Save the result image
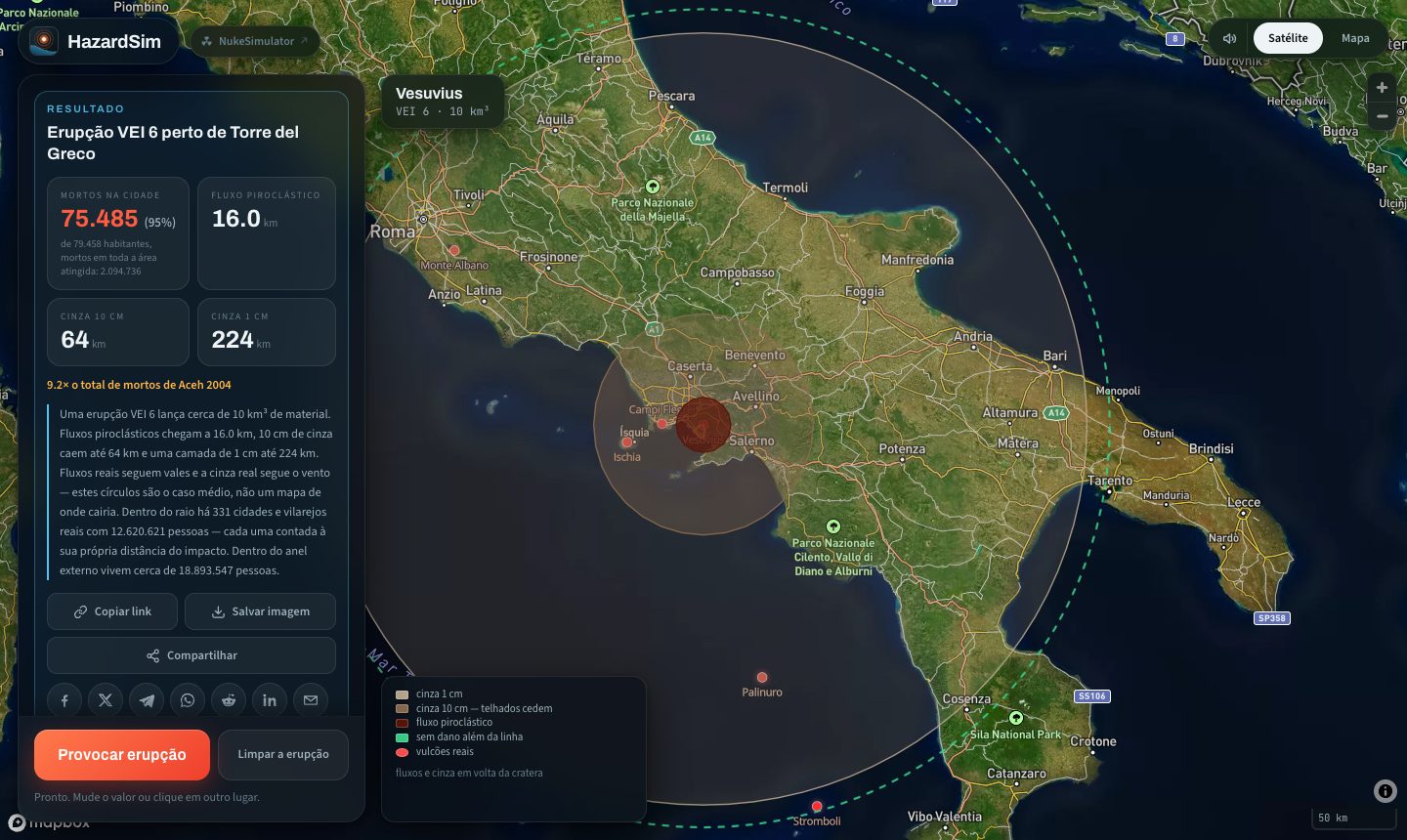Image resolution: width=1407 pixels, height=840 pixels. click(260, 611)
